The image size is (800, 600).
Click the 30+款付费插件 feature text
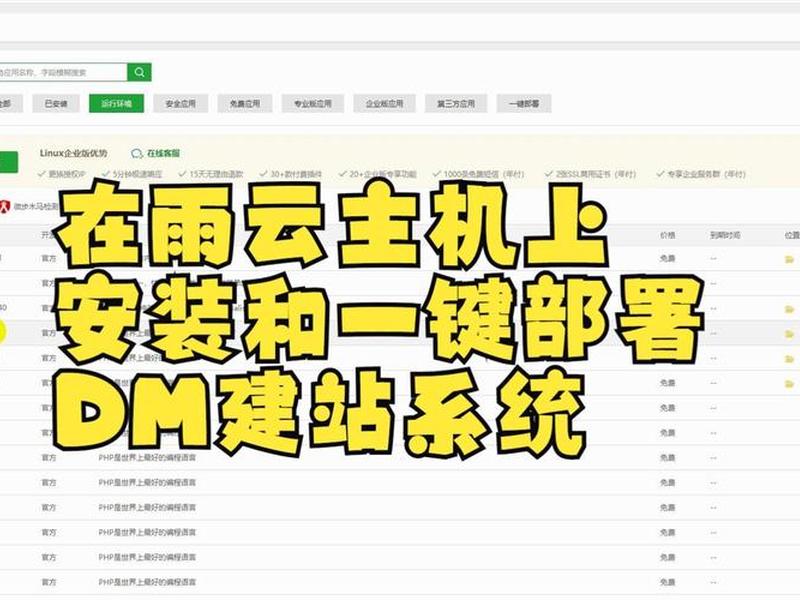(x=296, y=174)
